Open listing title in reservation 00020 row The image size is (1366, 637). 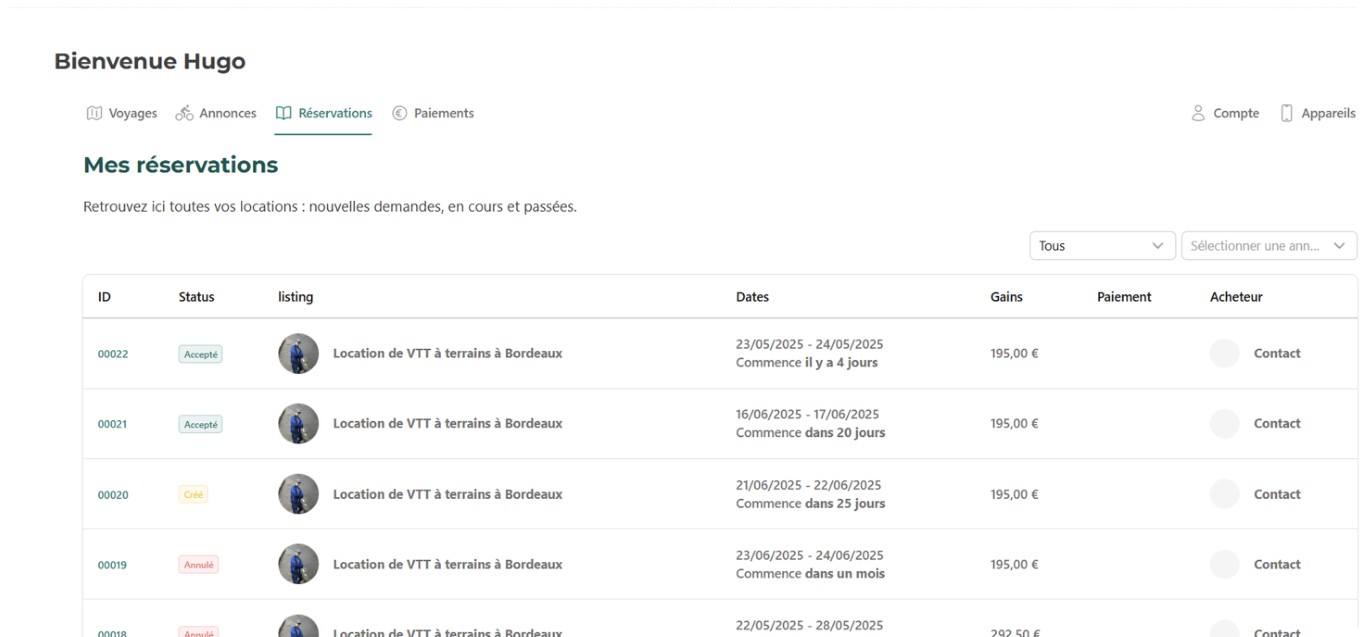coord(447,495)
